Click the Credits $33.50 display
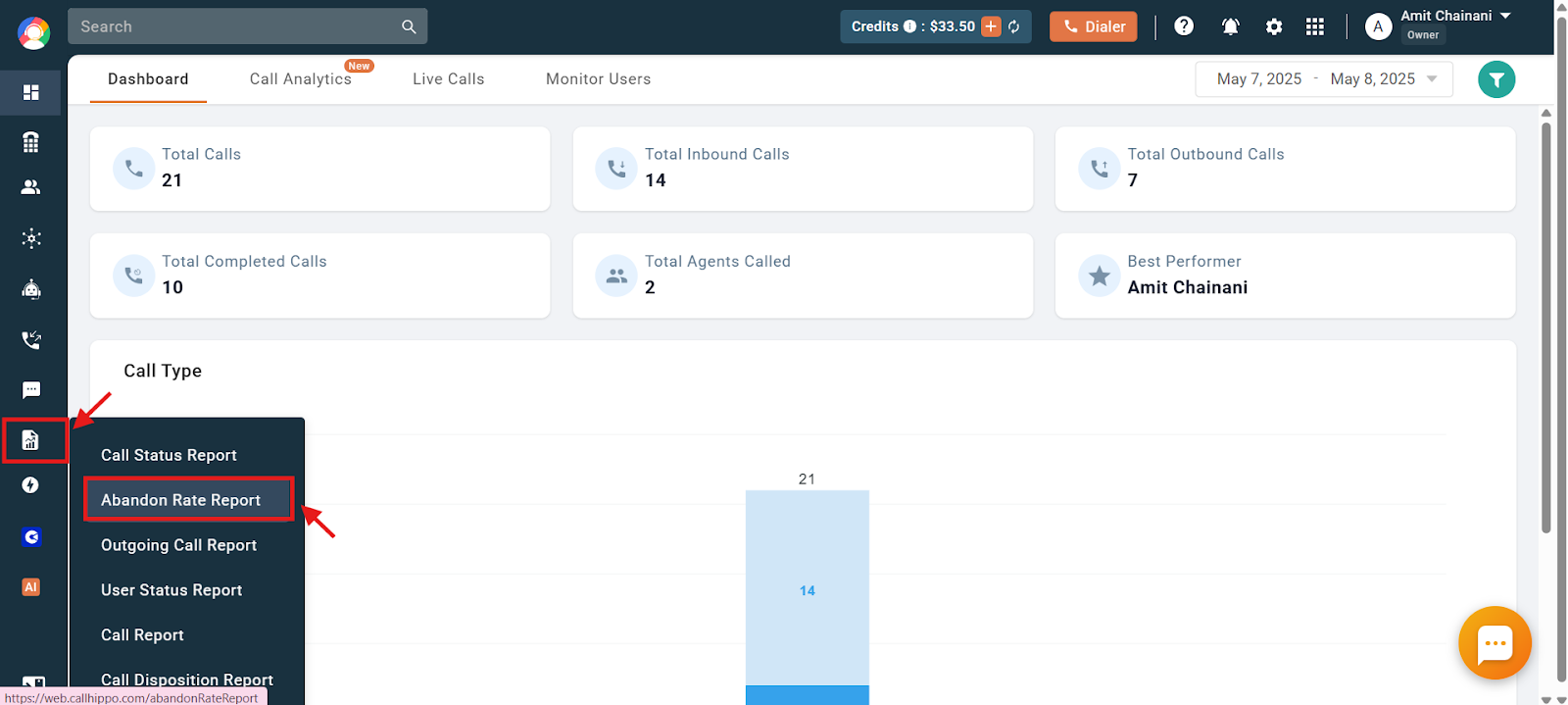 point(936,26)
